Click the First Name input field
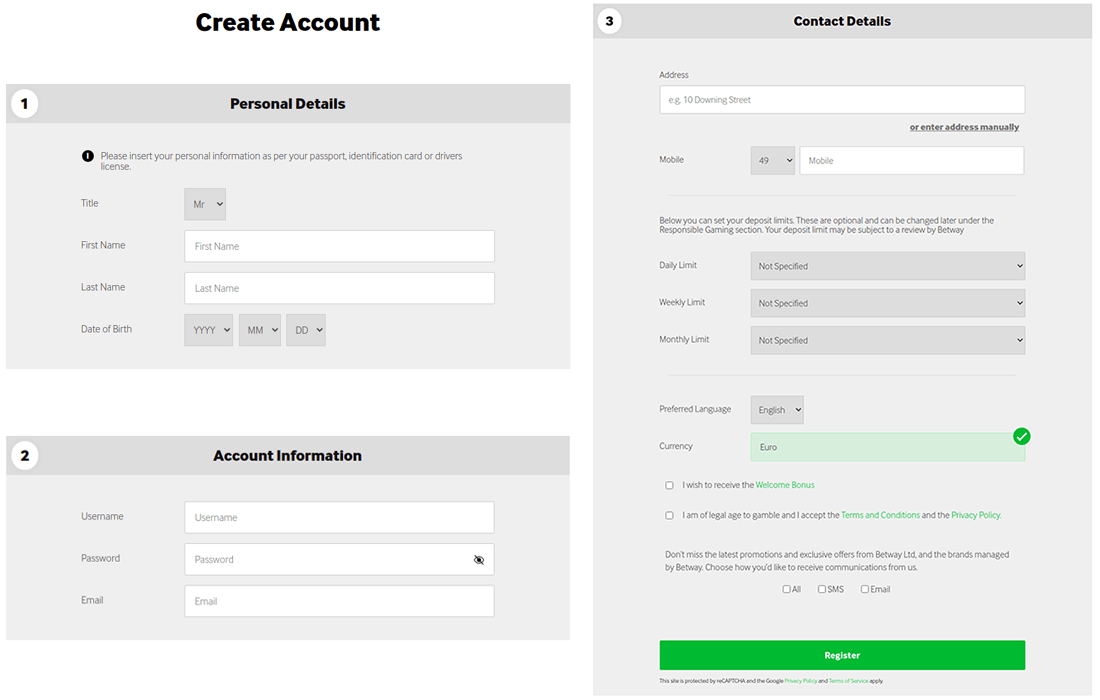1100x700 pixels. (339, 246)
